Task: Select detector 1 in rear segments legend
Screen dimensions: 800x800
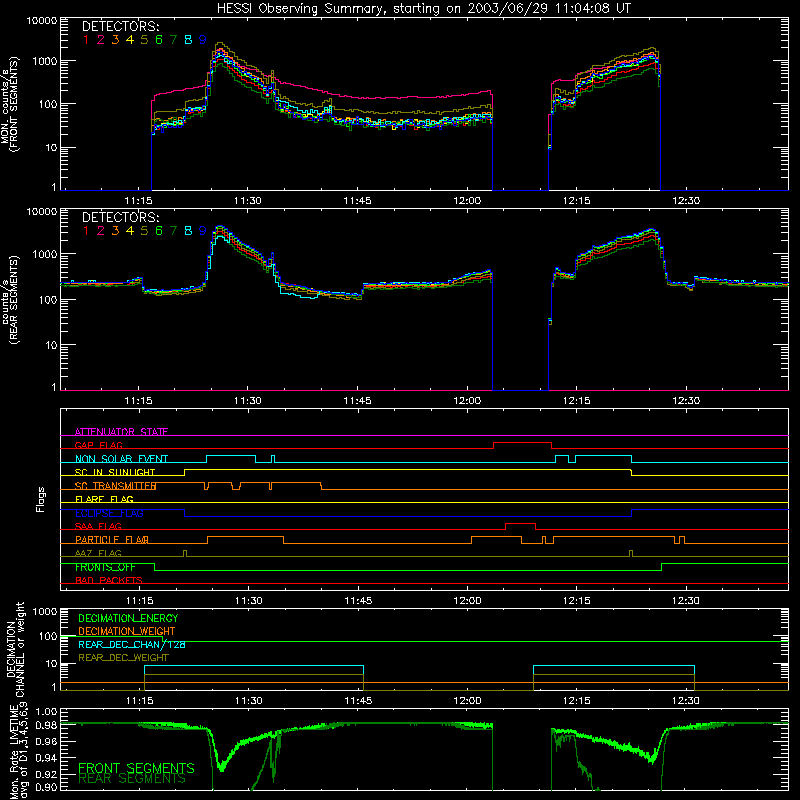Action: pos(86,231)
